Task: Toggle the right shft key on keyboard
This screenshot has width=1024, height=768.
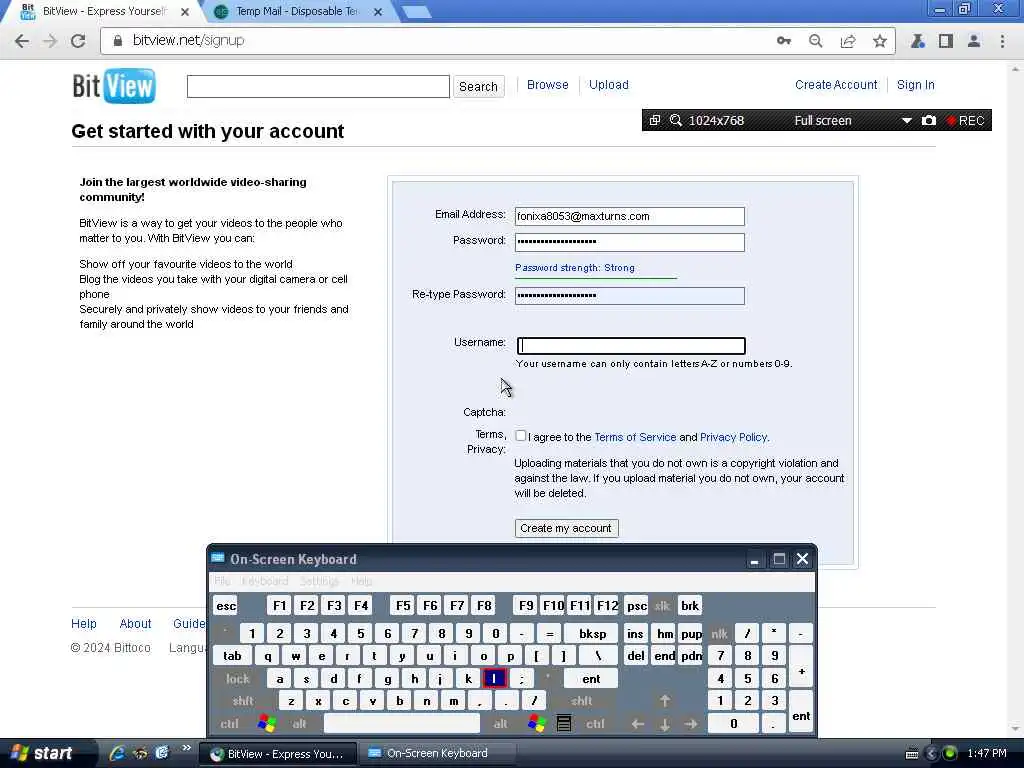Action: tap(581, 701)
